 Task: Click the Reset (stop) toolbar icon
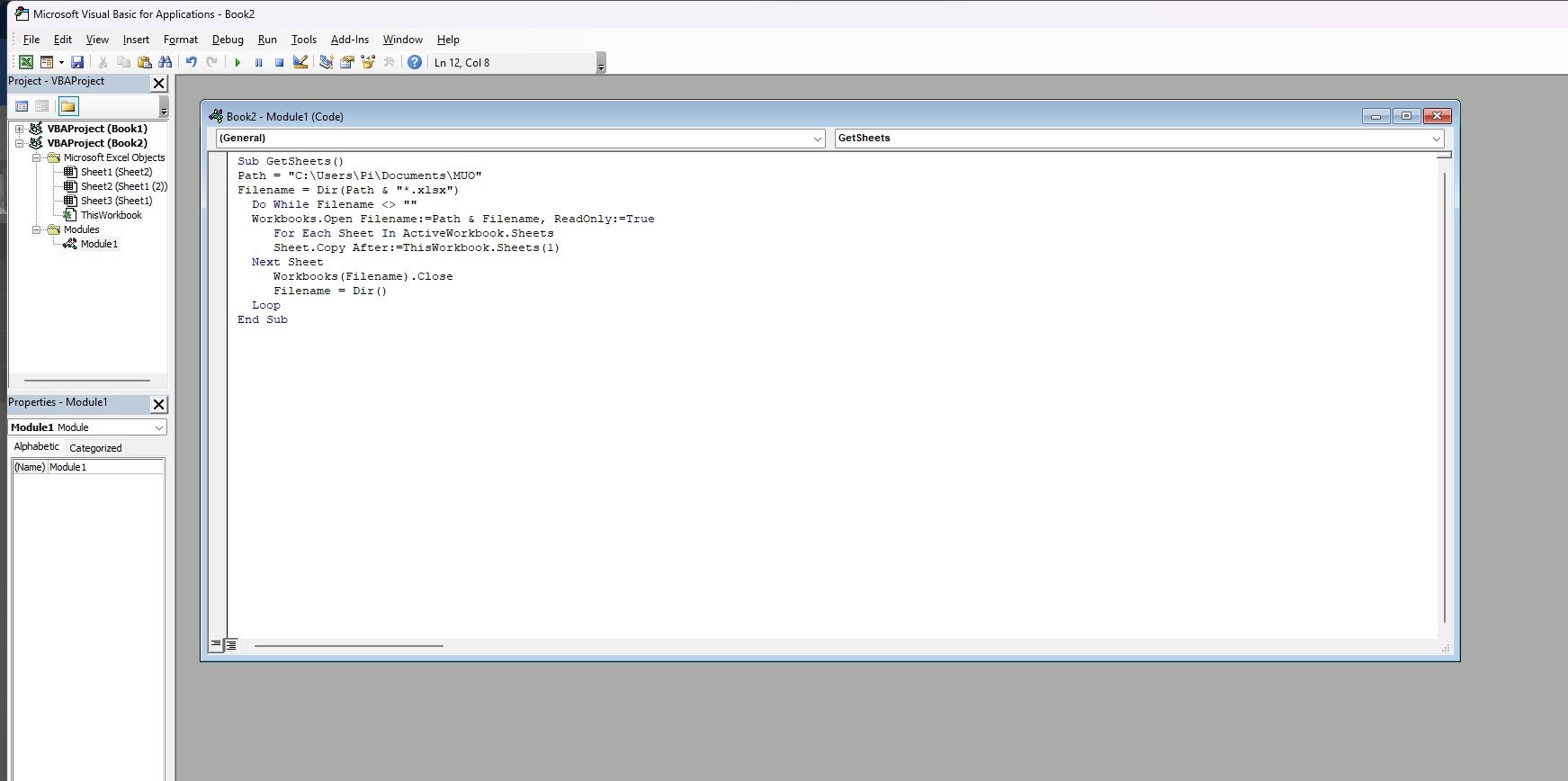[x=279, y=62]
